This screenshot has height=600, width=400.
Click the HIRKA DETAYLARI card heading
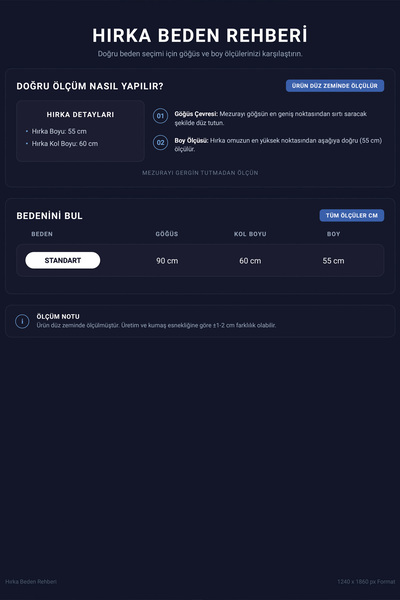click(x=80, y=114)
